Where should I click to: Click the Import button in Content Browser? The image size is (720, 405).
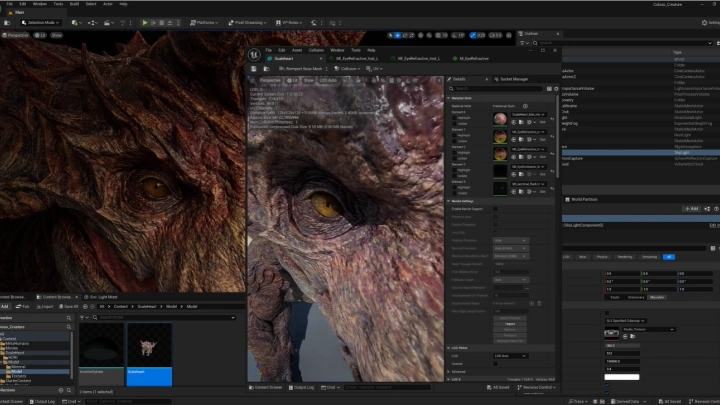pos(45,306)
